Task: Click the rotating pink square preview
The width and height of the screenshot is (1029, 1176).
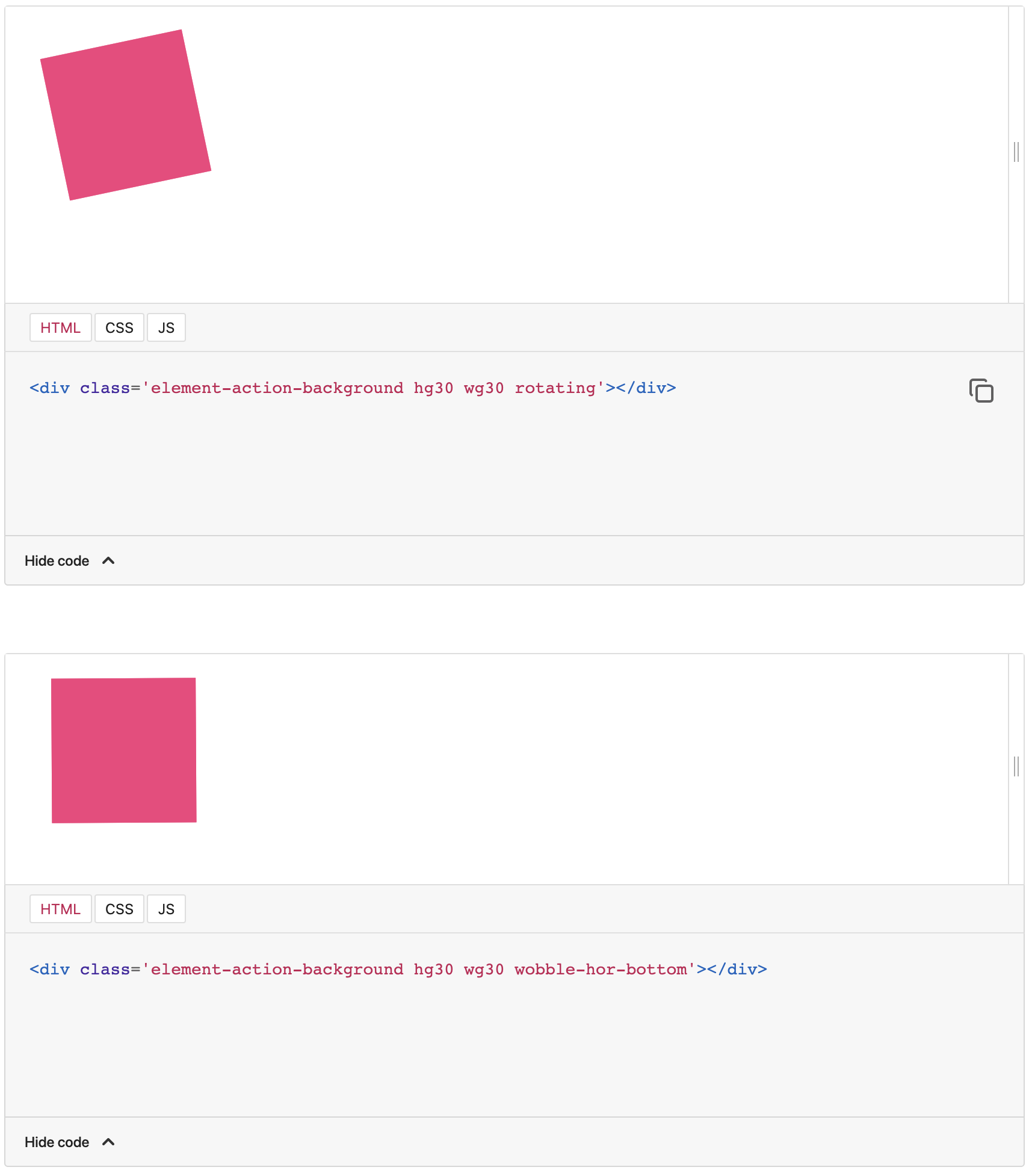Action: 126,115
